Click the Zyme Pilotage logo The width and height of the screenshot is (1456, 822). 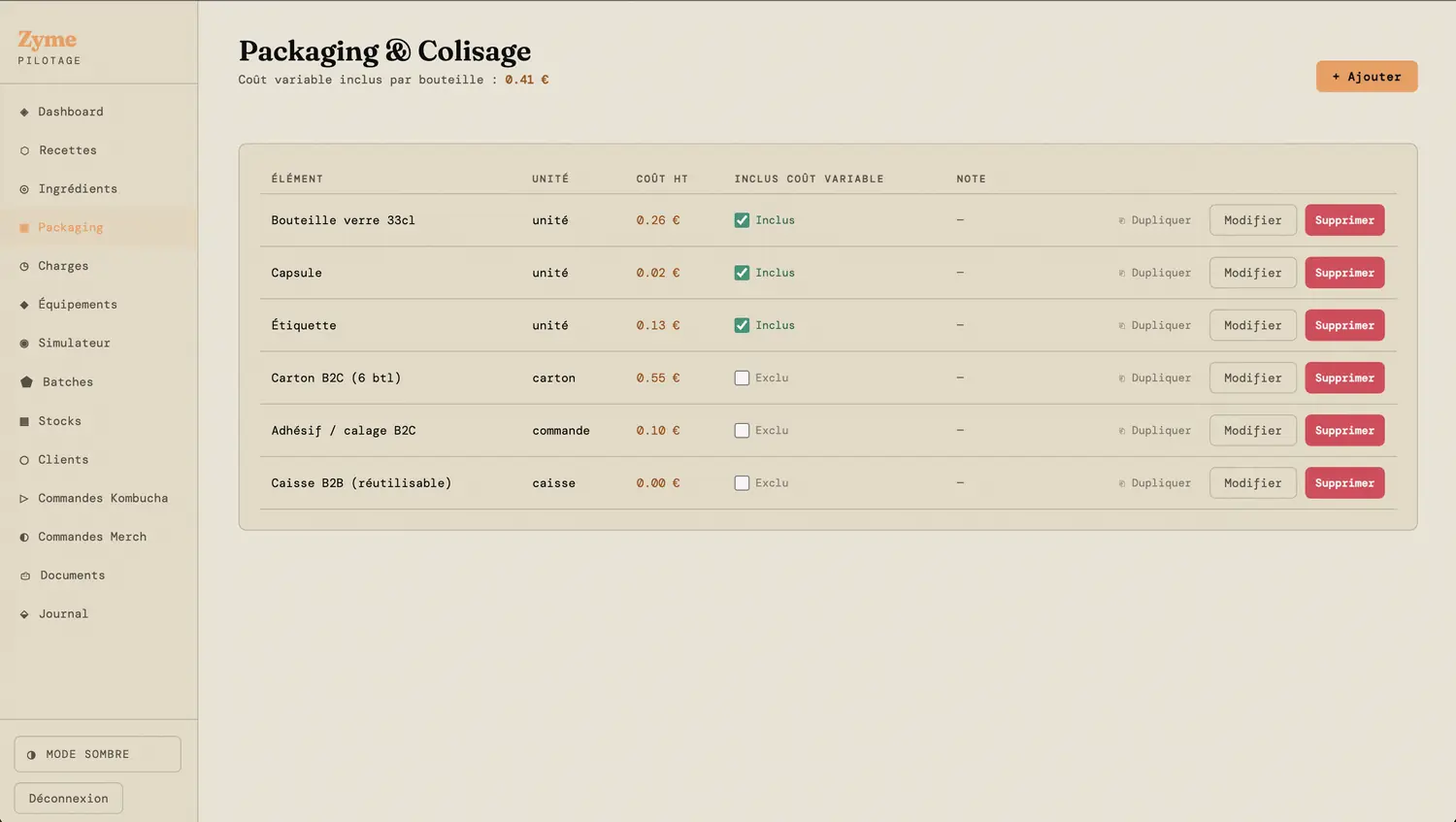pyautogui.click(x=49, y=48)
